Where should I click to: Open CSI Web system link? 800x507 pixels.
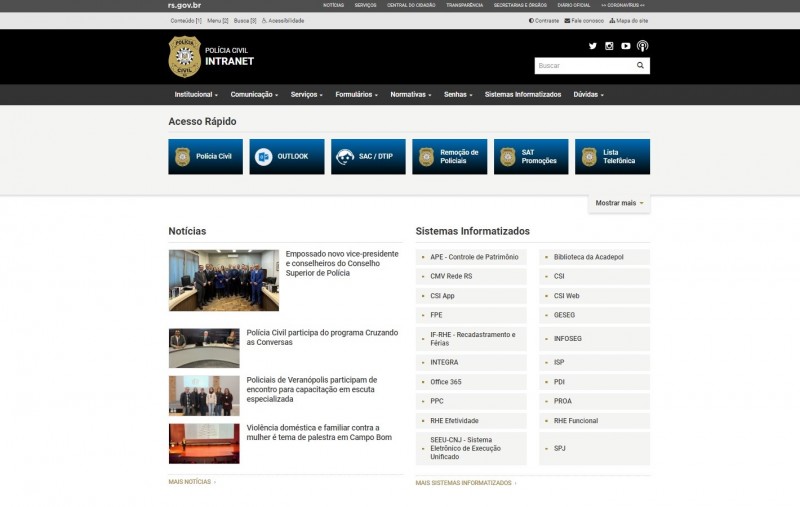pos(594,296)
